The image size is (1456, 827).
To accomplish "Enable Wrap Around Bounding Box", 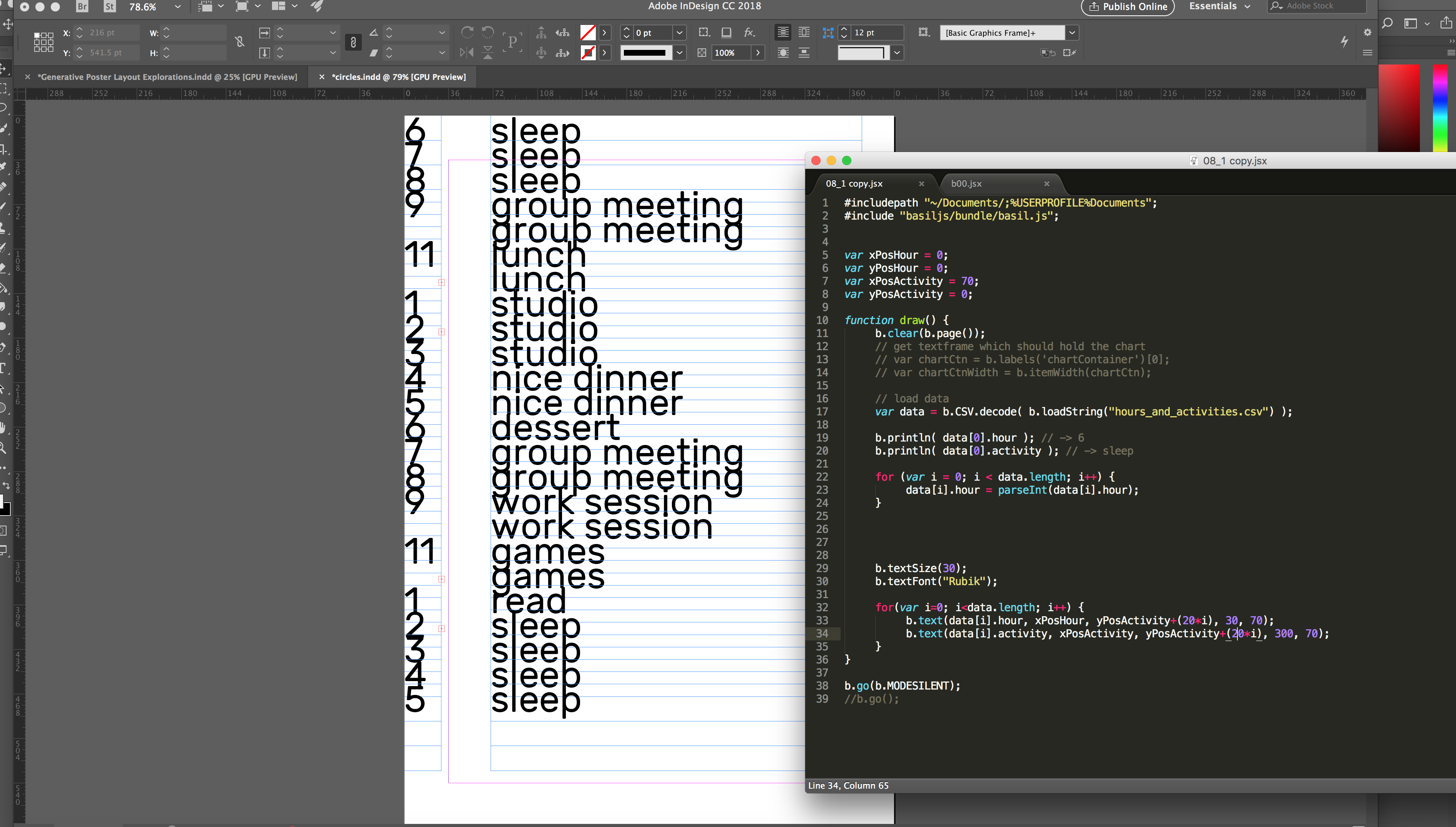I will click(x=804, y=32).
